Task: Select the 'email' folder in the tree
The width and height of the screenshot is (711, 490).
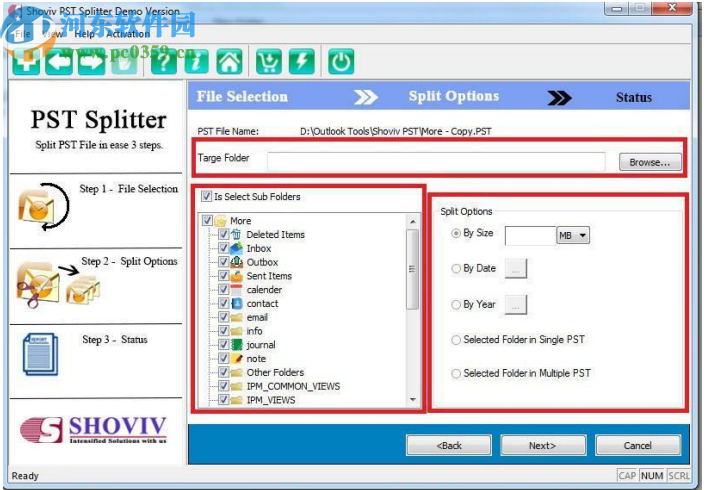Action: [257, 317]
